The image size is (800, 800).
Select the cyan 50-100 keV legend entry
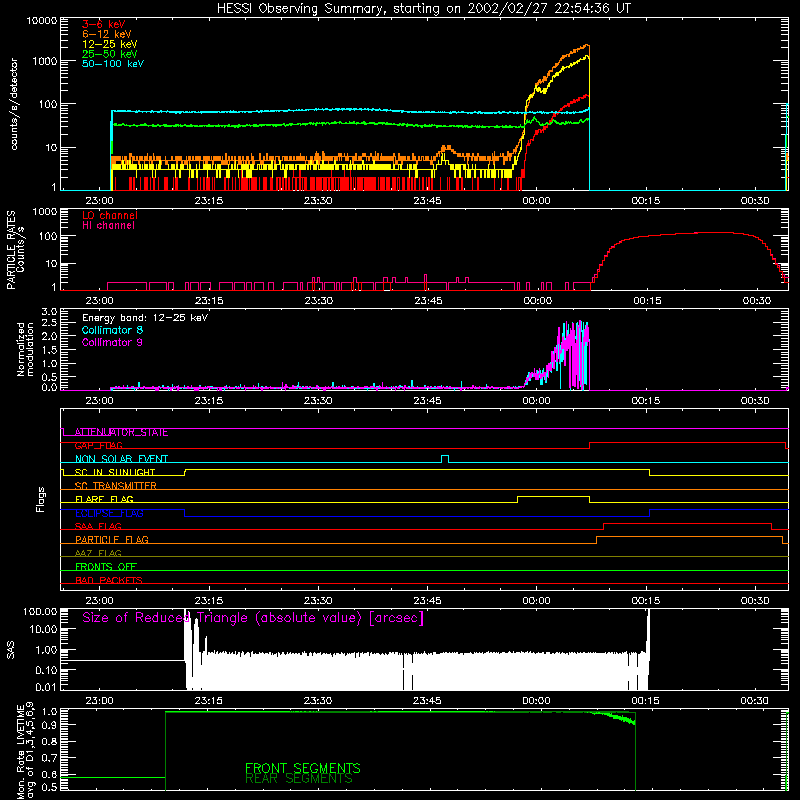(x=113, y=64)
